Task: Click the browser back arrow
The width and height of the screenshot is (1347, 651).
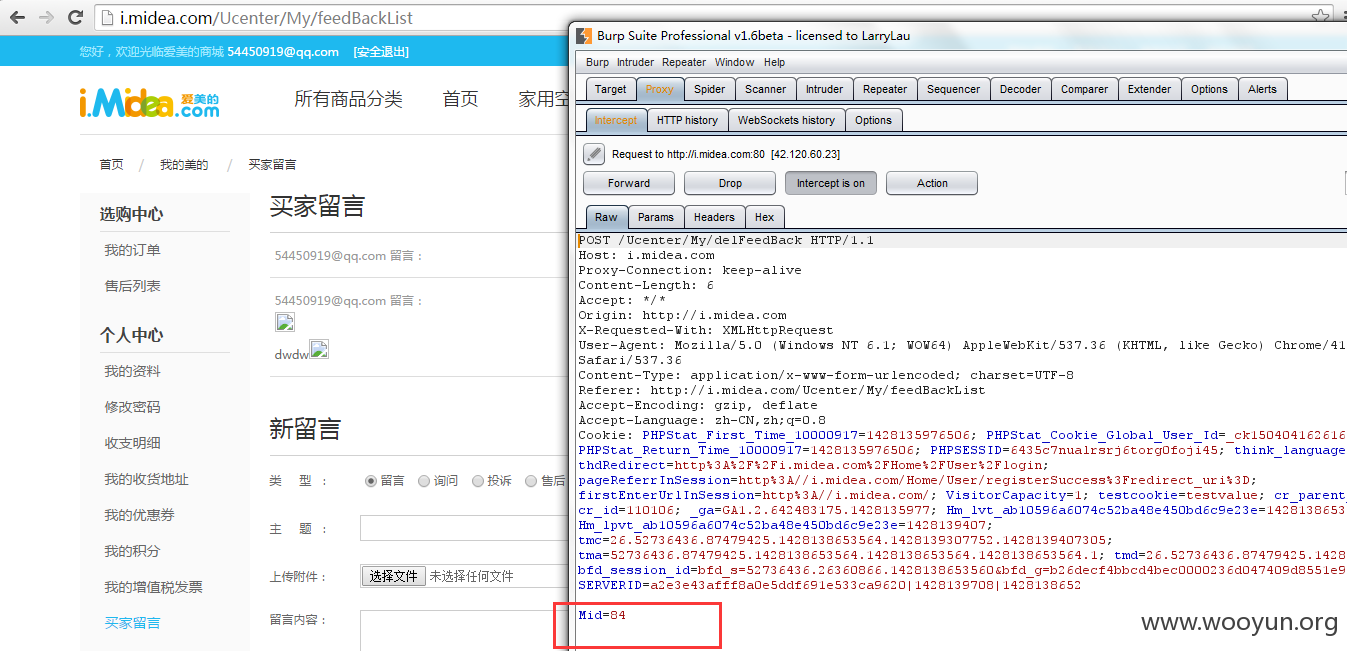Action: [16, 18]
